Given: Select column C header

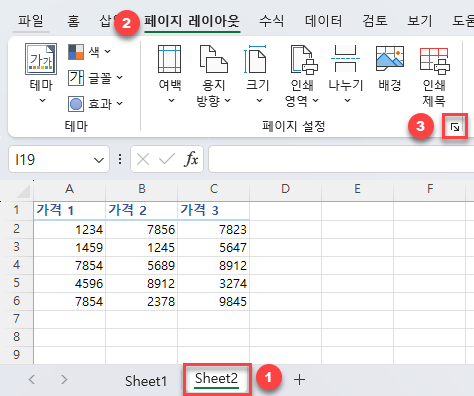Looking at the screenshot, I should (x=214, y=189).
